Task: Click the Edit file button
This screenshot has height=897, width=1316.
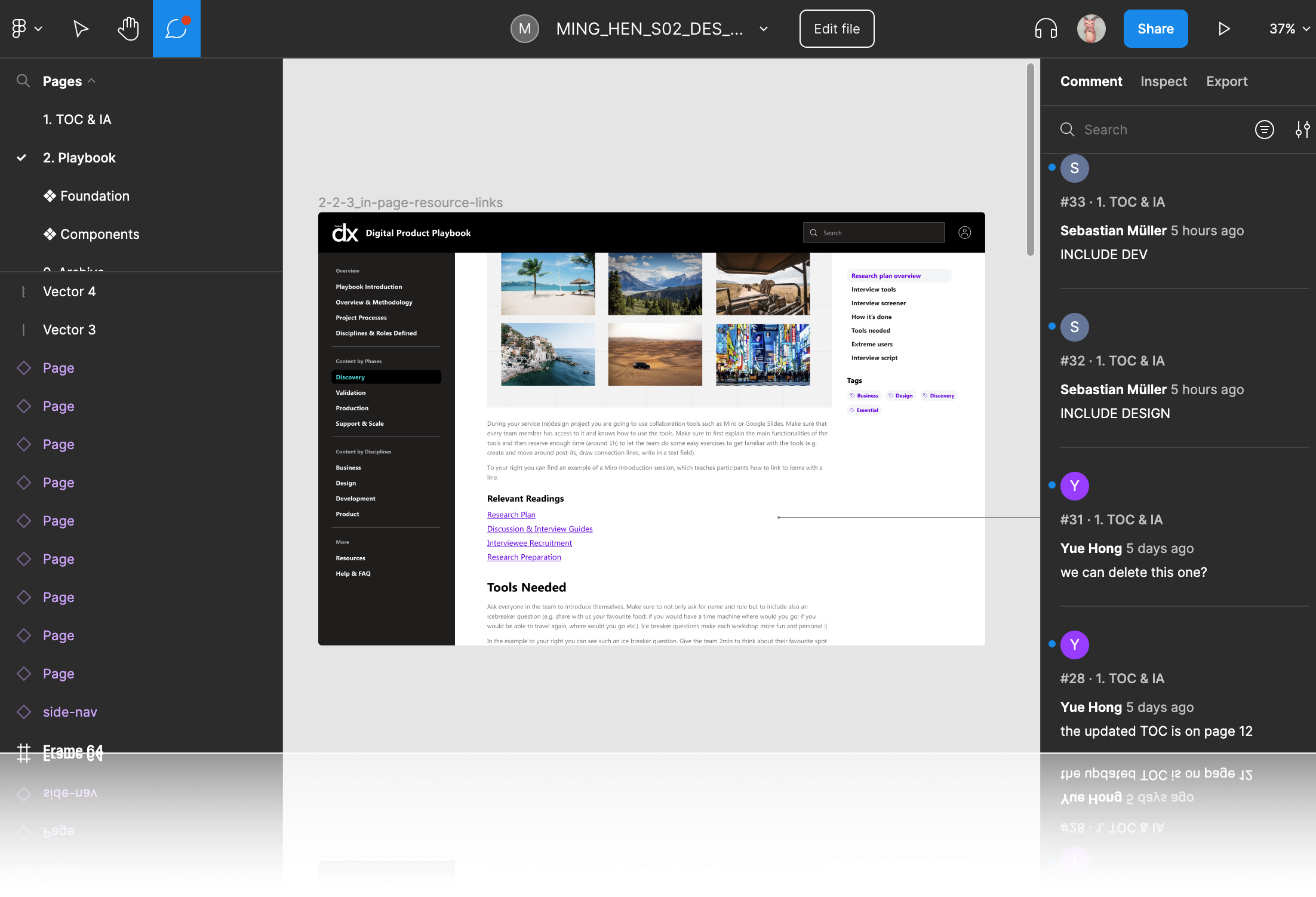Action: [x=837, y=29]
